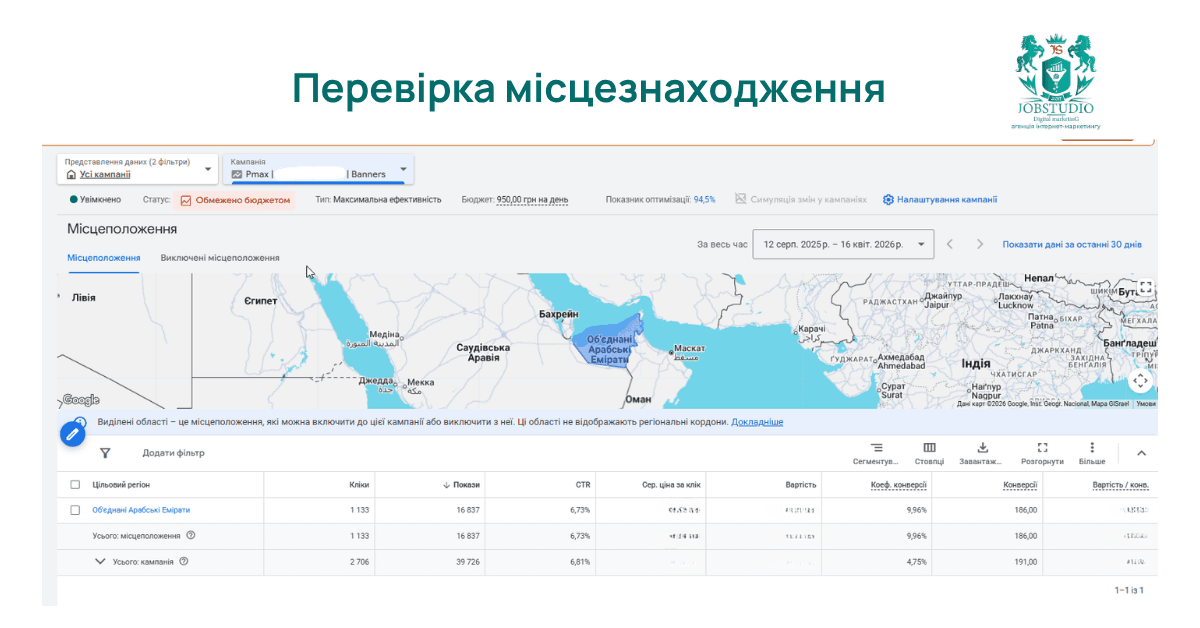Click highlighted Об'єднані Арабські Емірати map region

point(606,344)
